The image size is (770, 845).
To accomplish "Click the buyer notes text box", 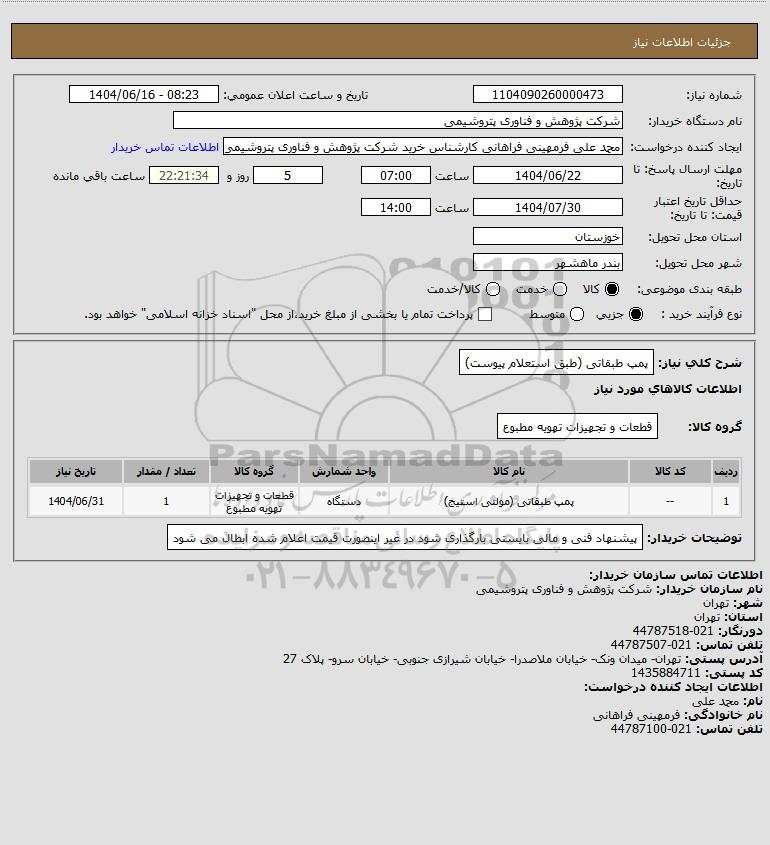I will (x=405, y=538).
